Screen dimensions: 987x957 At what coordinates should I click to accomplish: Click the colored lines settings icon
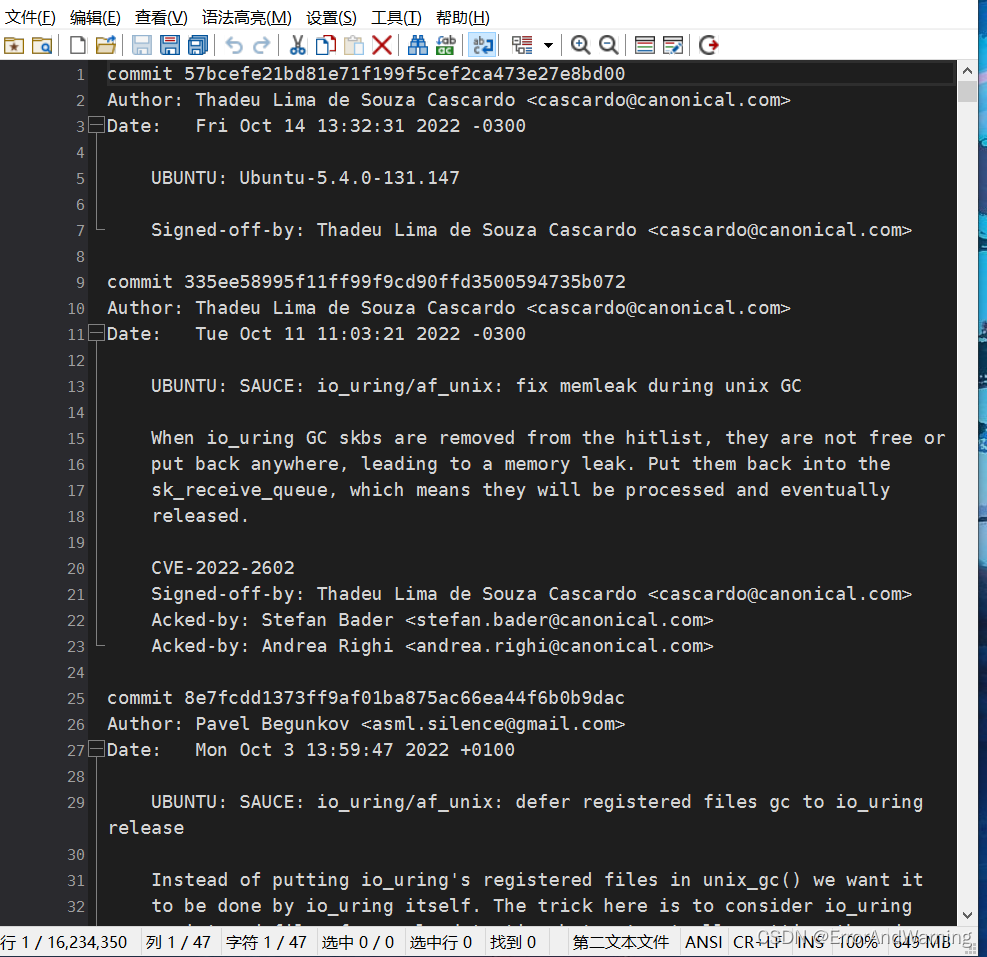645,45
